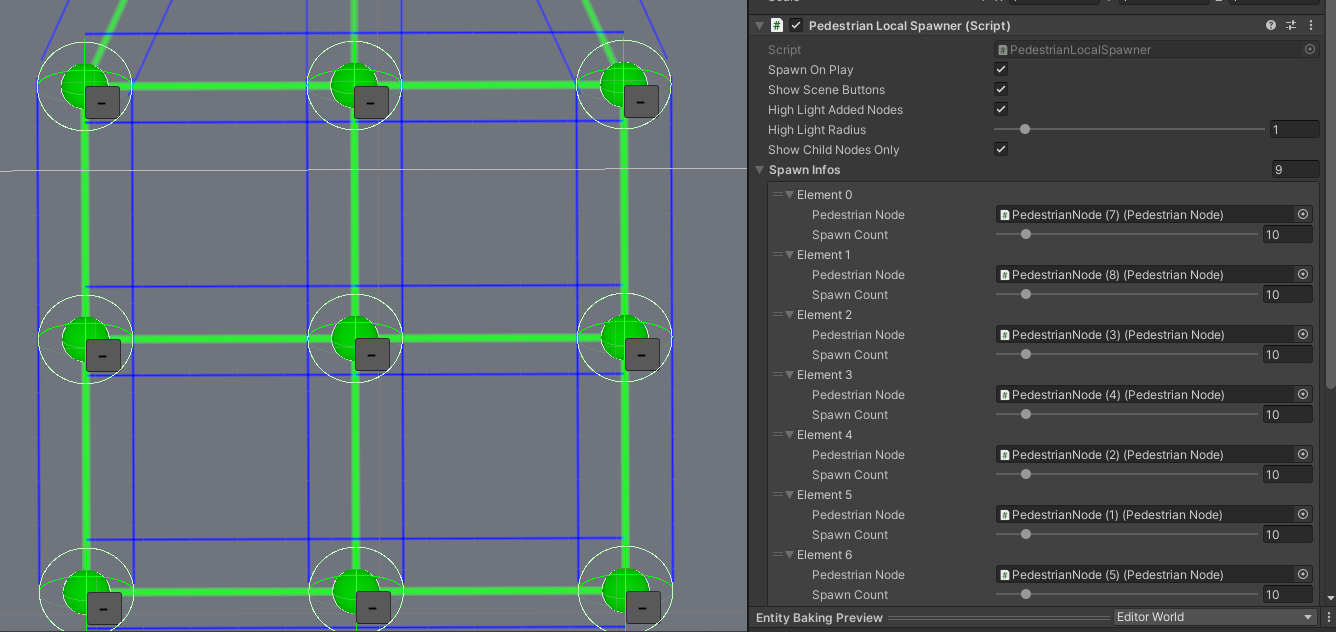Collapse the Element 5 foldout
This screenshot has height=632, width=1336.
[790, 495]
